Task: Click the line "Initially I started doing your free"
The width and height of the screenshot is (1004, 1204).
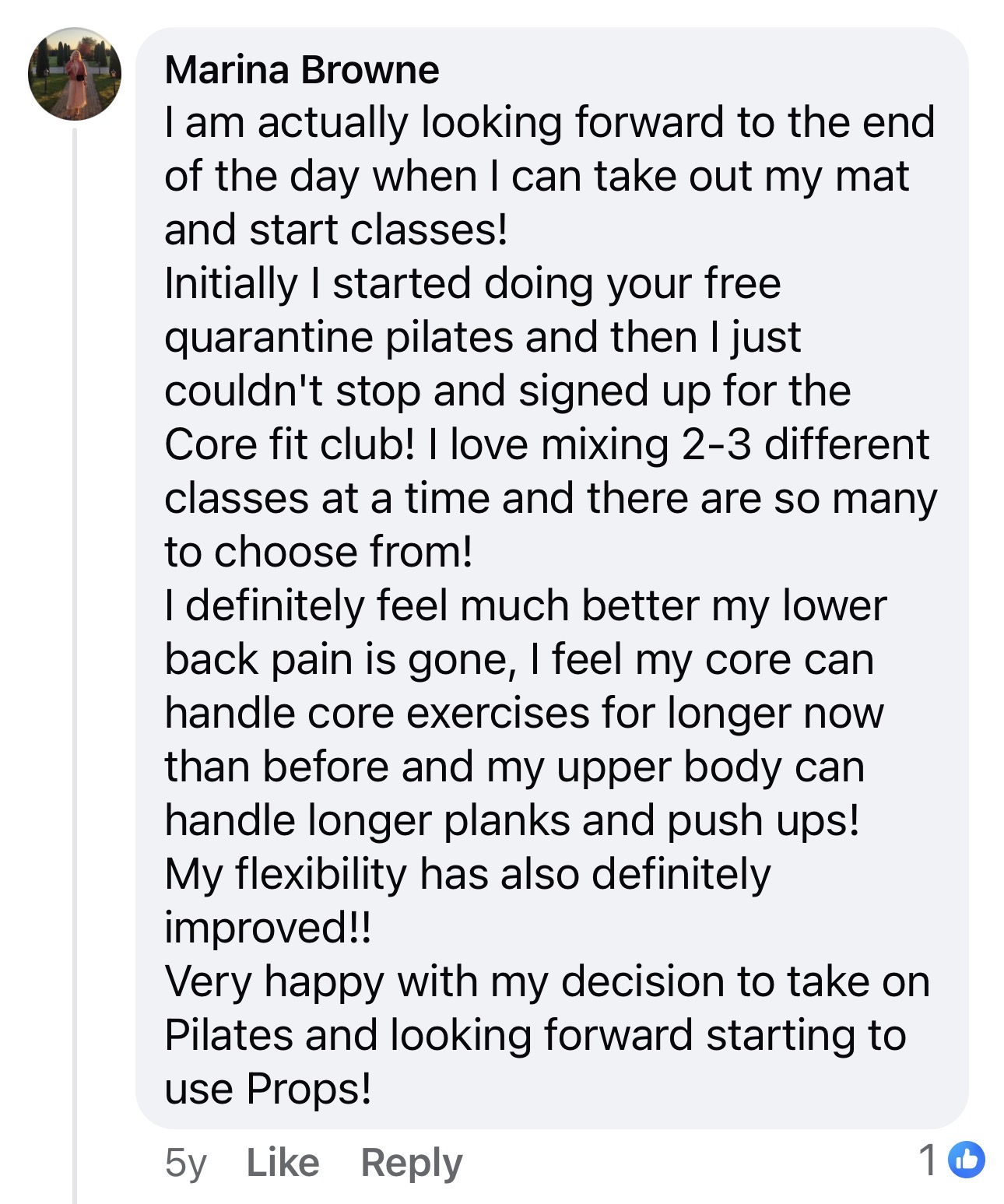Action: pyautogui.click(x=472, y=283)
